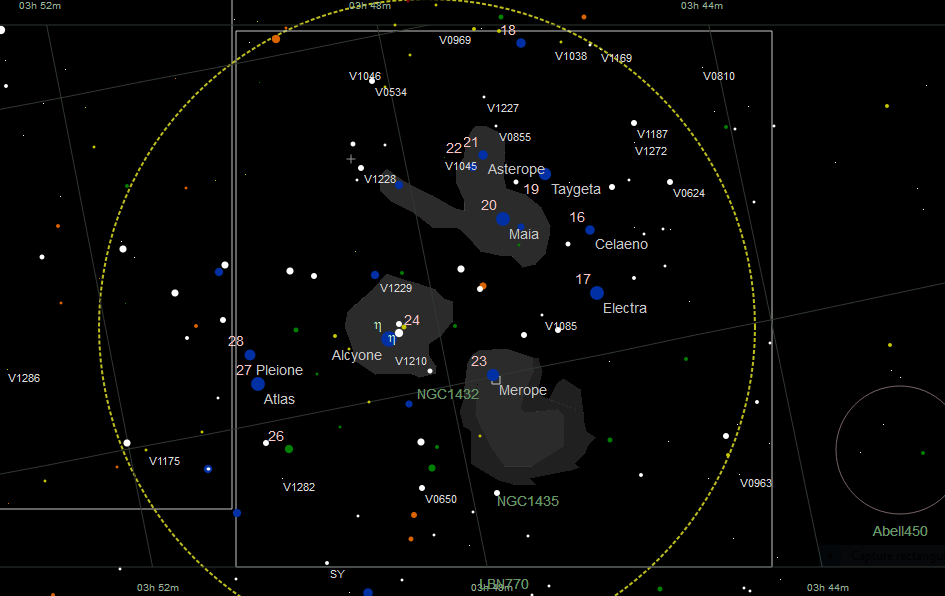Click the V1175 variable star label
Screen dimensions: 945x596
[165, 461]
